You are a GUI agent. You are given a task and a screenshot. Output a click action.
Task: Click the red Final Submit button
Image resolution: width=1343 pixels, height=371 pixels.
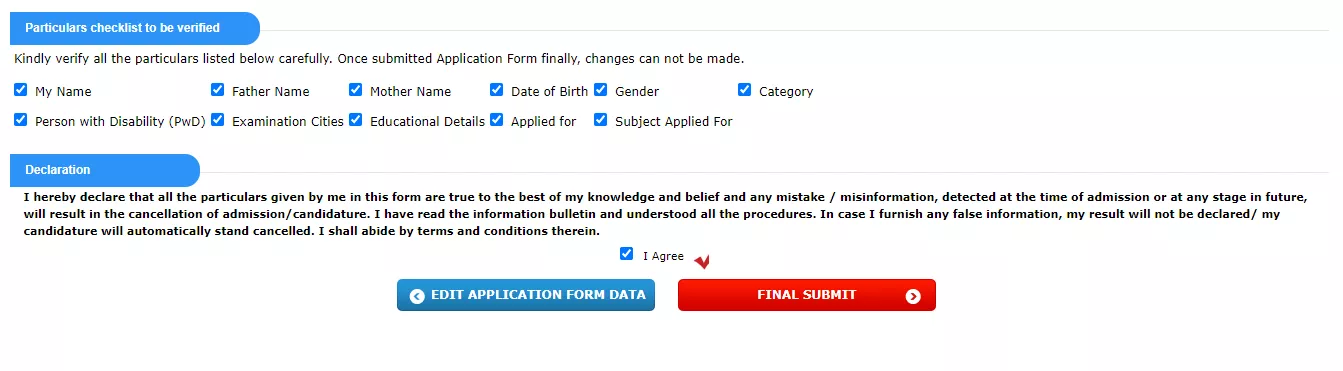(807, 296)
